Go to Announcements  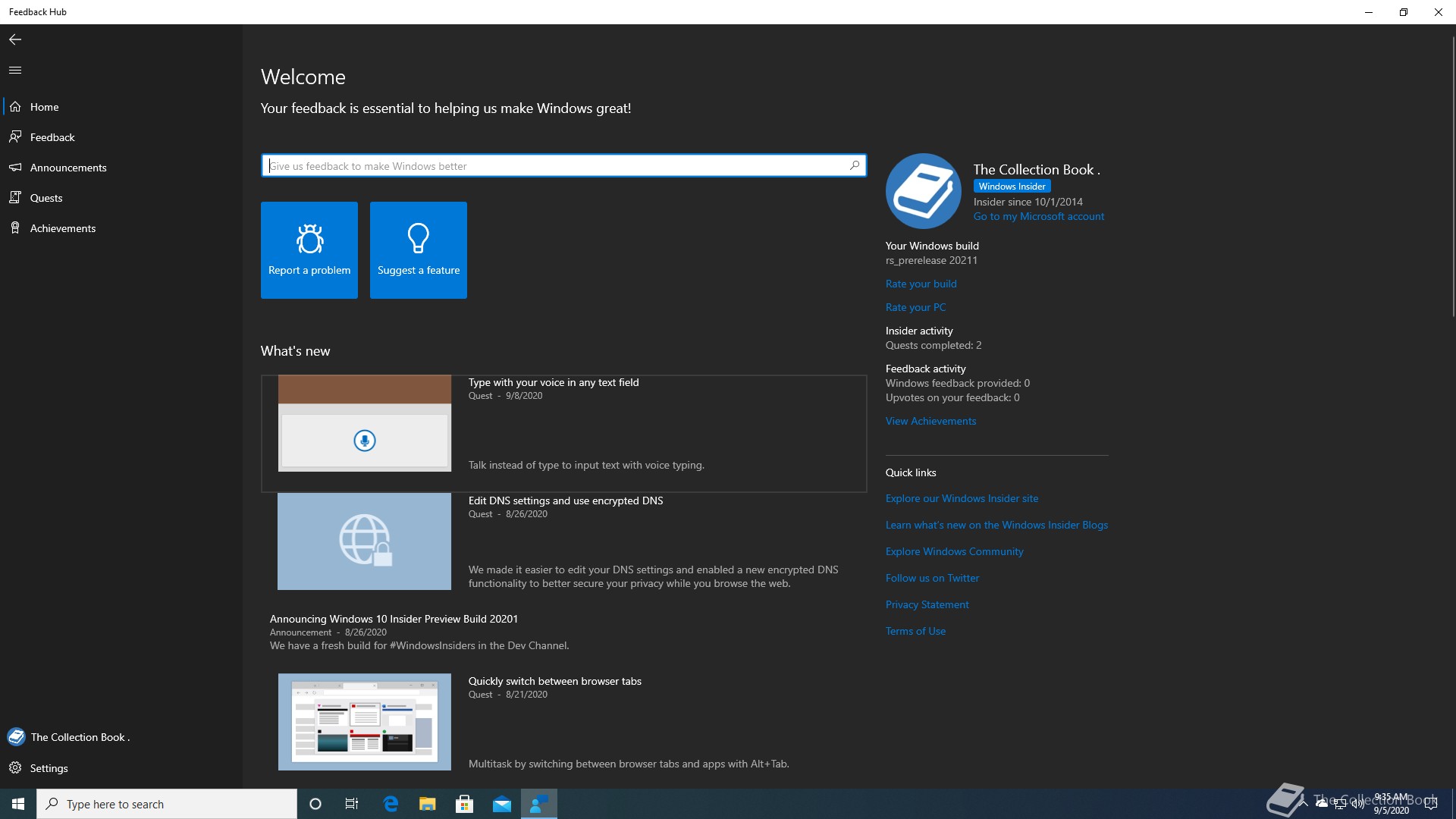121,168
